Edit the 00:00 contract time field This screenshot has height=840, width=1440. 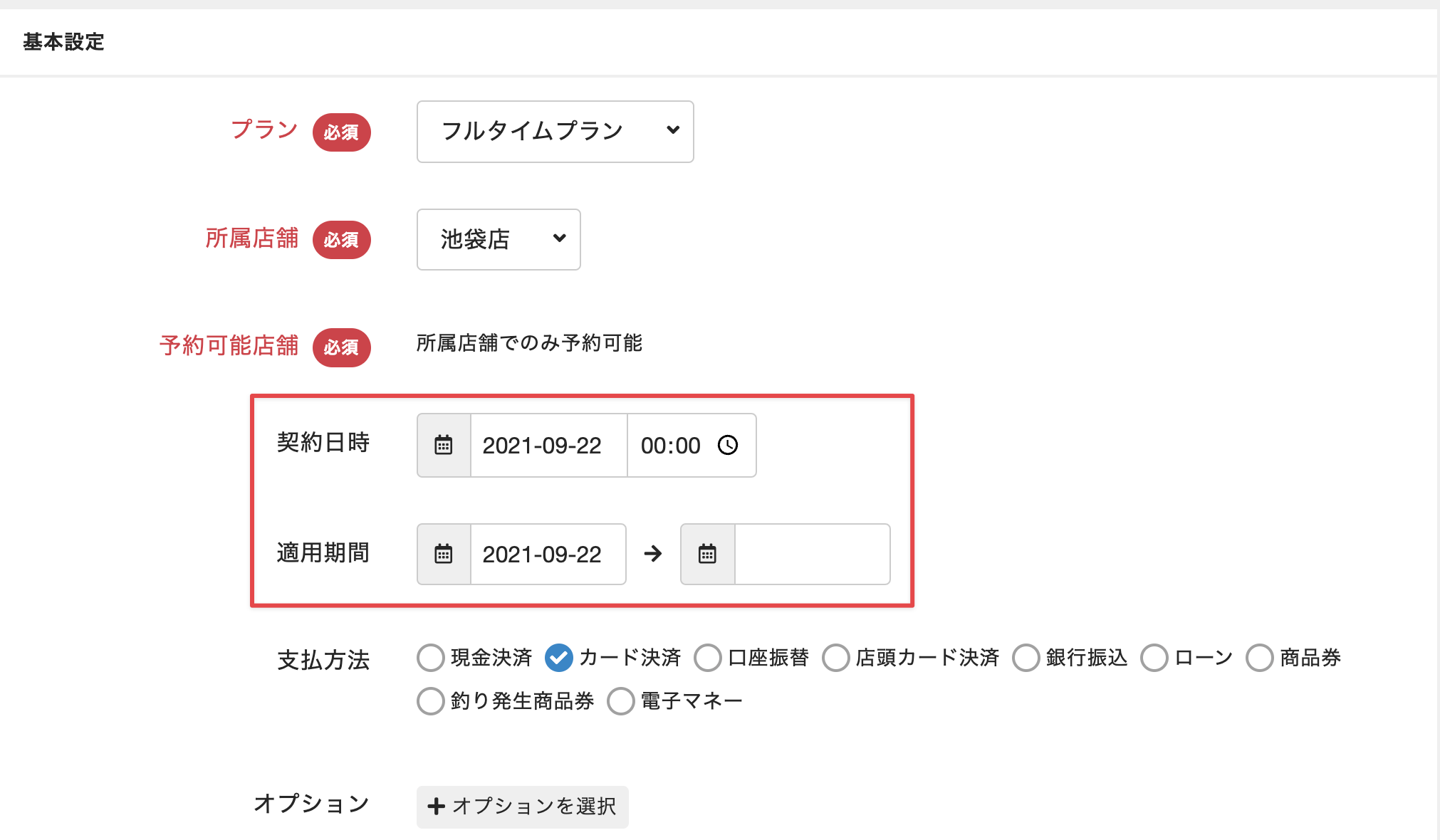point(670,446)
